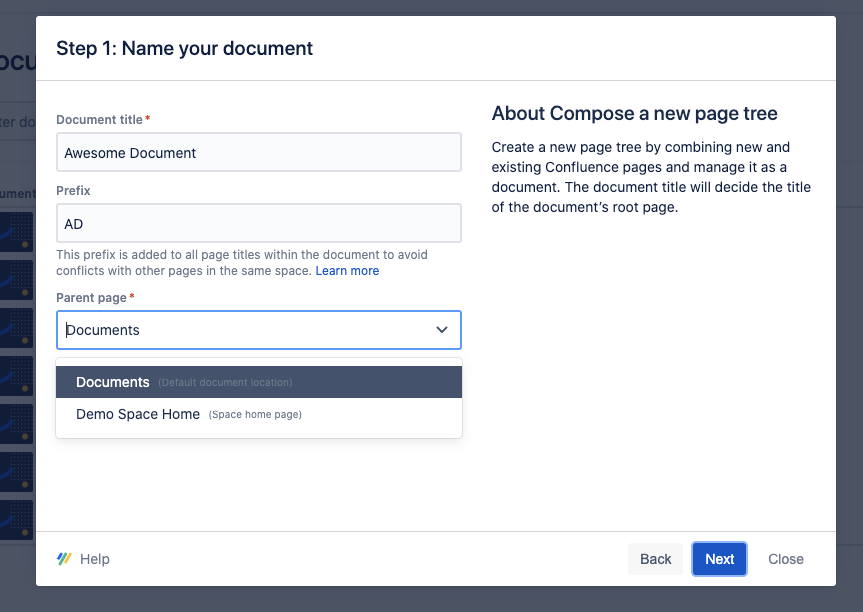Click the Prefix field label
This screenshot has height=612, width=863.
click(x=73, y=190)
